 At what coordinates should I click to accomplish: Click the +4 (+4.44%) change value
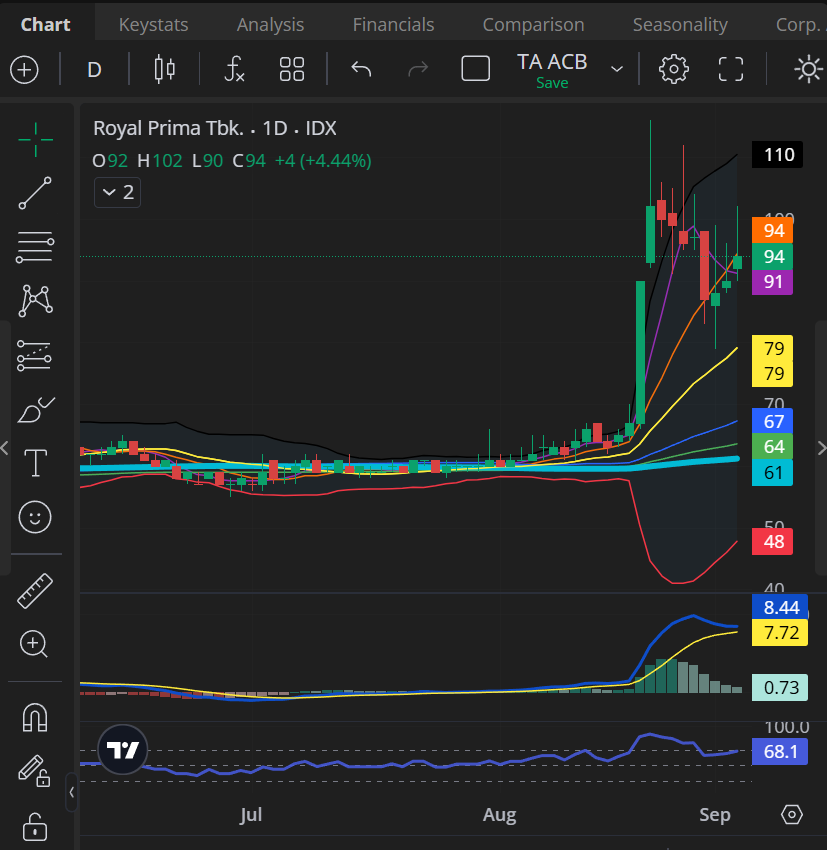click(323, 161)
